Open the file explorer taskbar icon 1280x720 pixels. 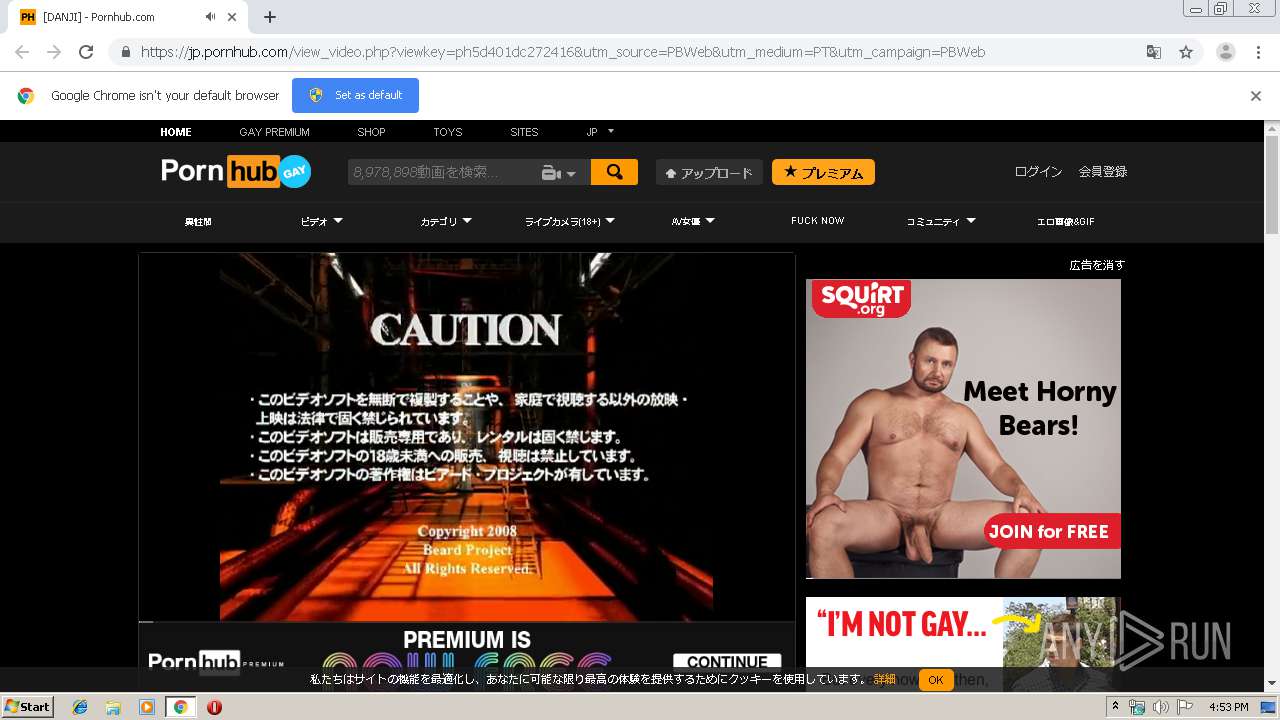pyautogui.click(x=113, y=707)
